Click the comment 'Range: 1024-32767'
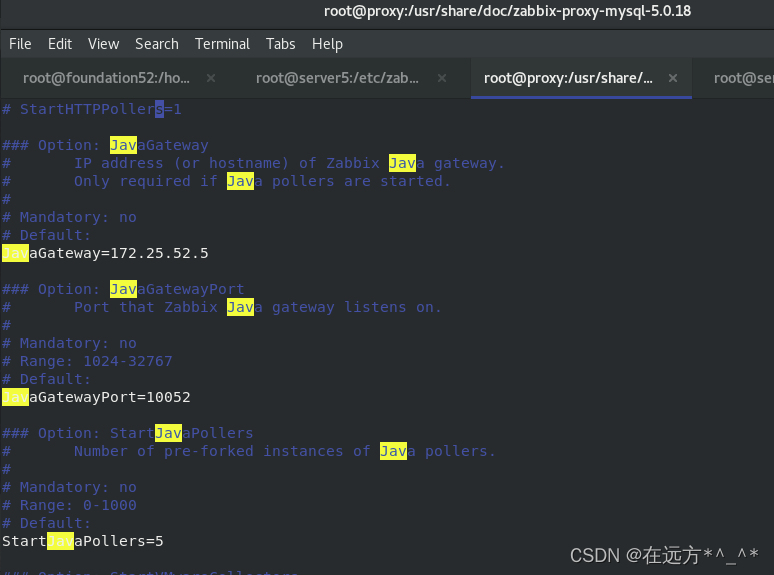The width and height of the screenshot is (774, 575). point(87,361)
